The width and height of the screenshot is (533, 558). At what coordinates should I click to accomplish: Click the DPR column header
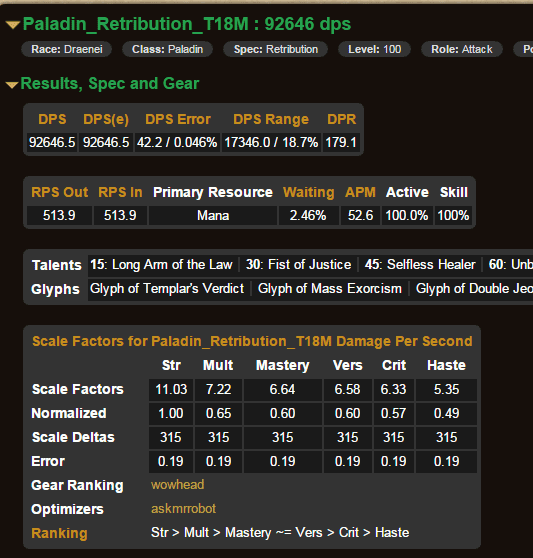(x=342, y=119)
